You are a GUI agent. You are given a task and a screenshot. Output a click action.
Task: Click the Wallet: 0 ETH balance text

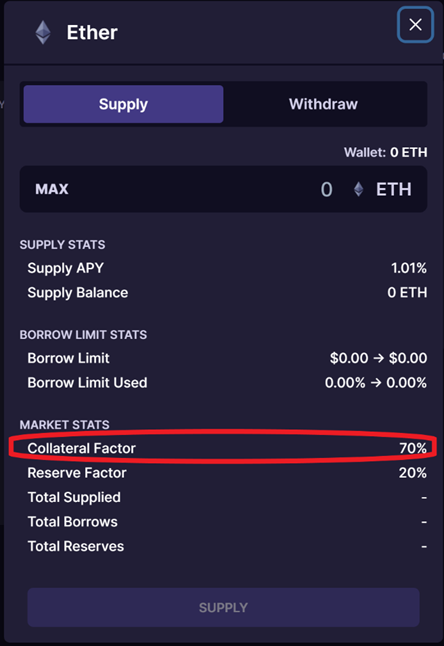pos(386,152)
